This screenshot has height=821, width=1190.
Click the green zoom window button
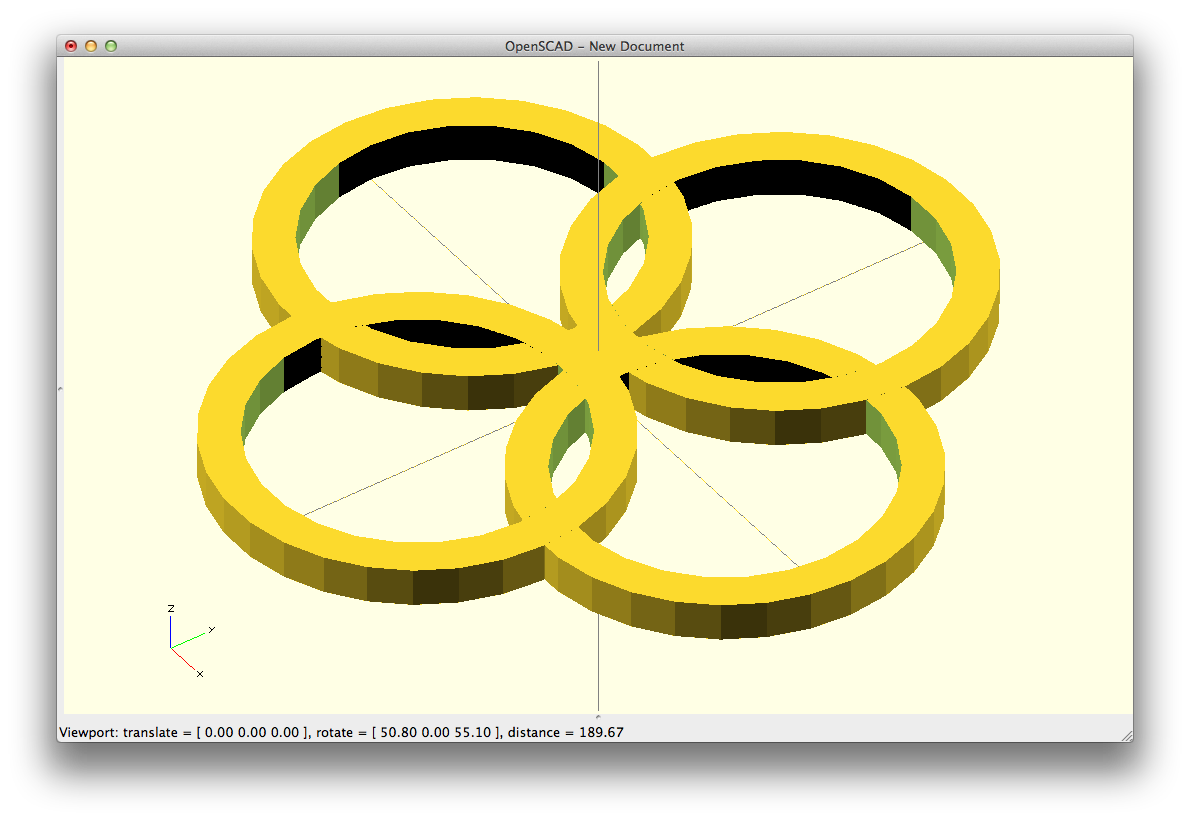111,46
